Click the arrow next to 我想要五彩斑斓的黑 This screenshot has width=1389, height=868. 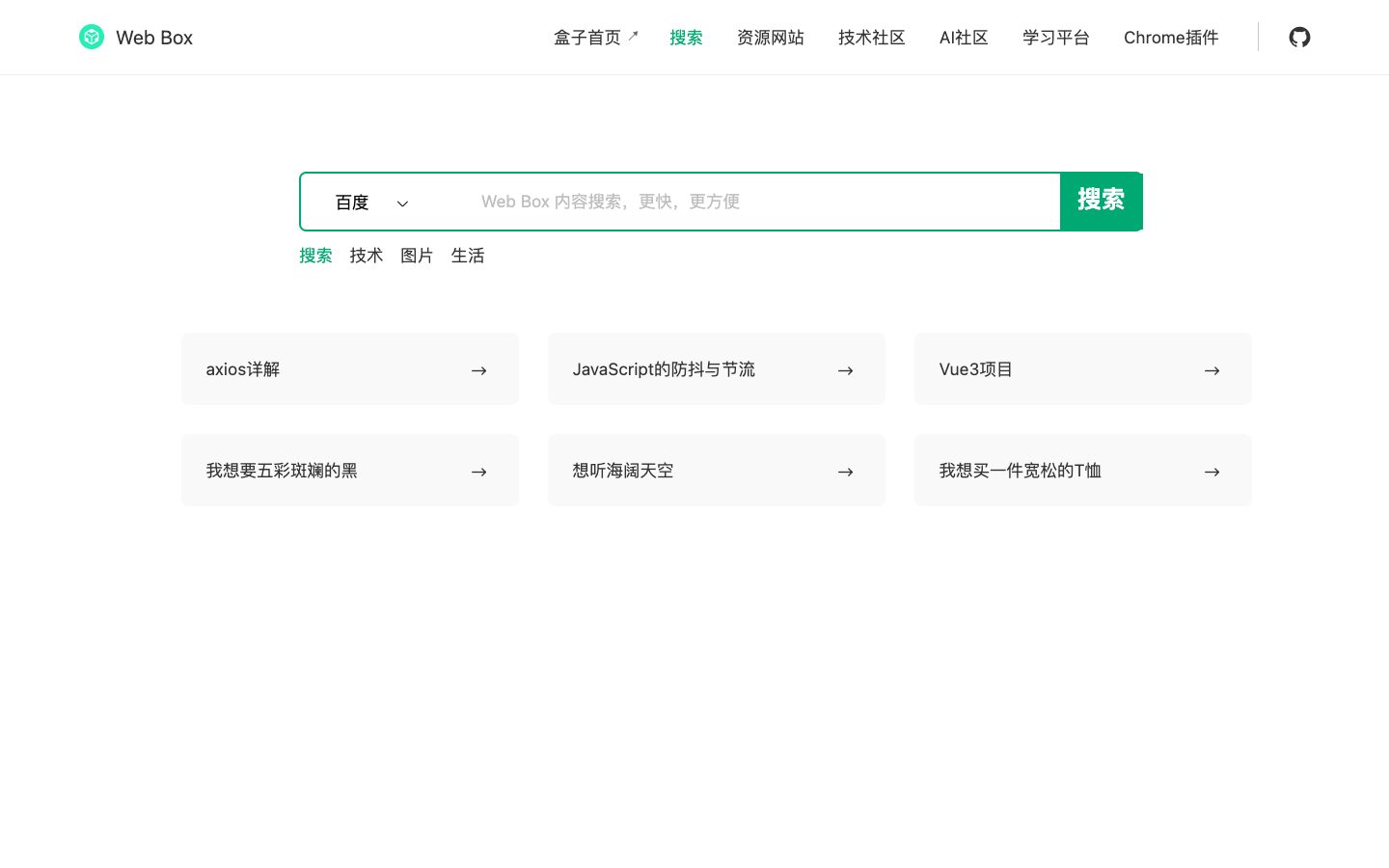click(x=478, y=471)
